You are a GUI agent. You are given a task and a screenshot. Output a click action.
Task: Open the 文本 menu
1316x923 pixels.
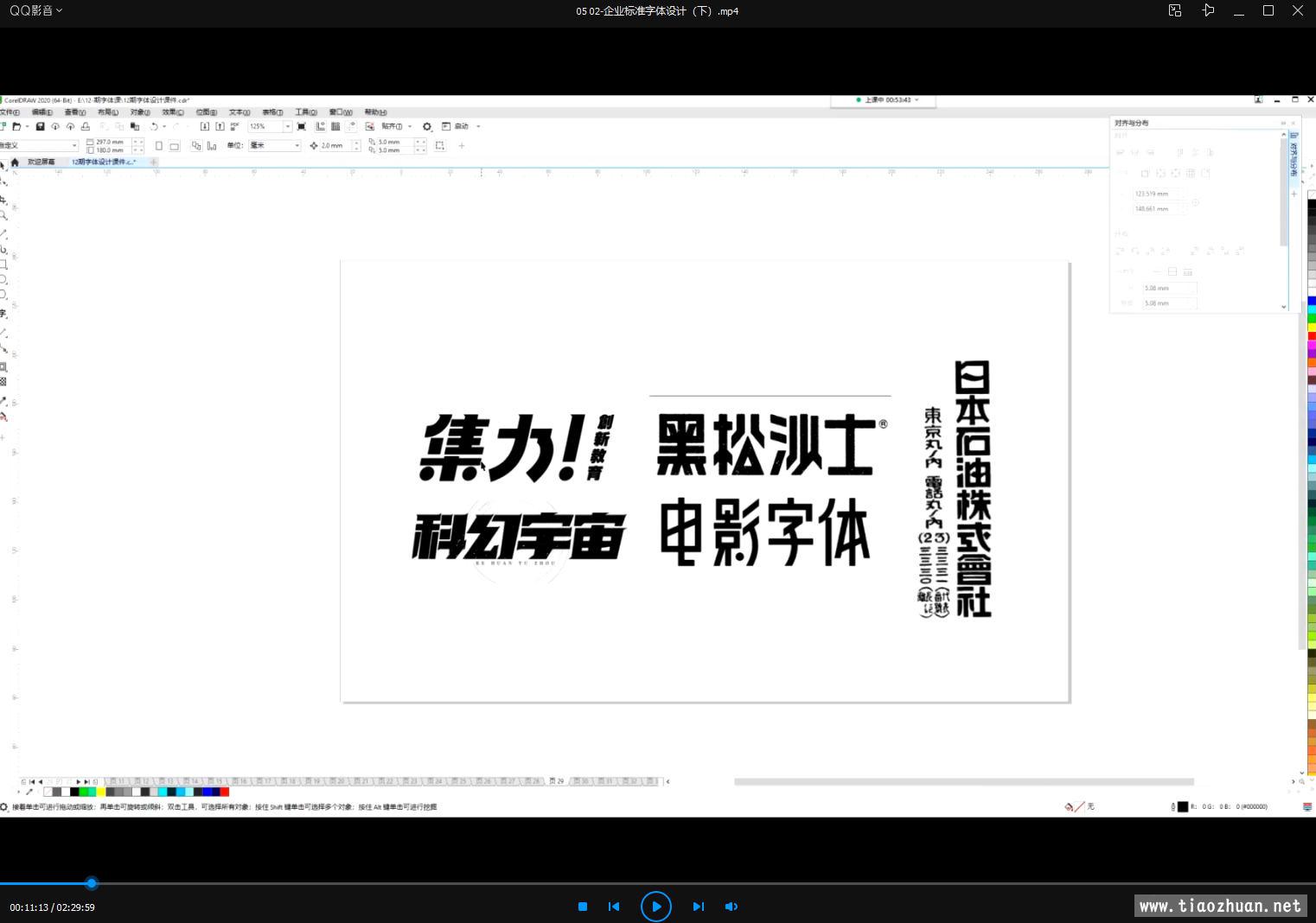coord(240,112)
